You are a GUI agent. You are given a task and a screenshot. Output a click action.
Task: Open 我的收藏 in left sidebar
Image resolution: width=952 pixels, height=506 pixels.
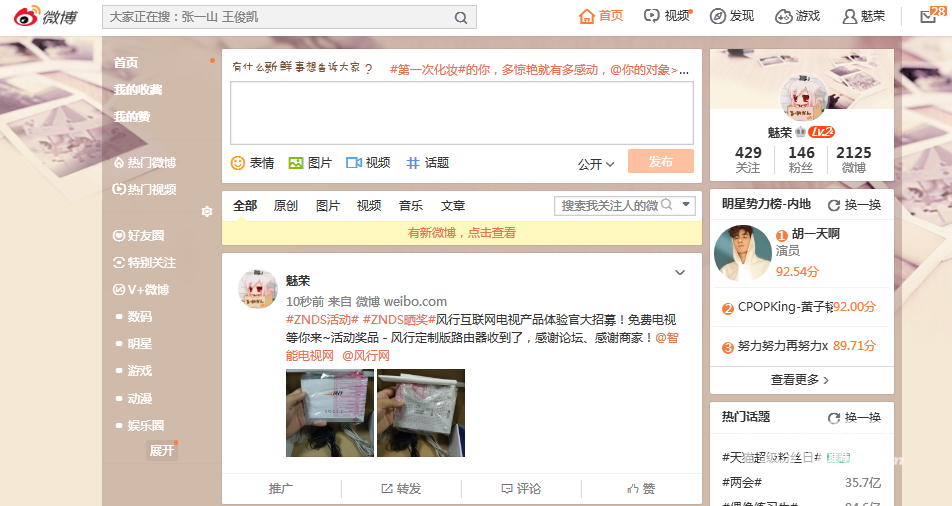(x=138, y=90)
